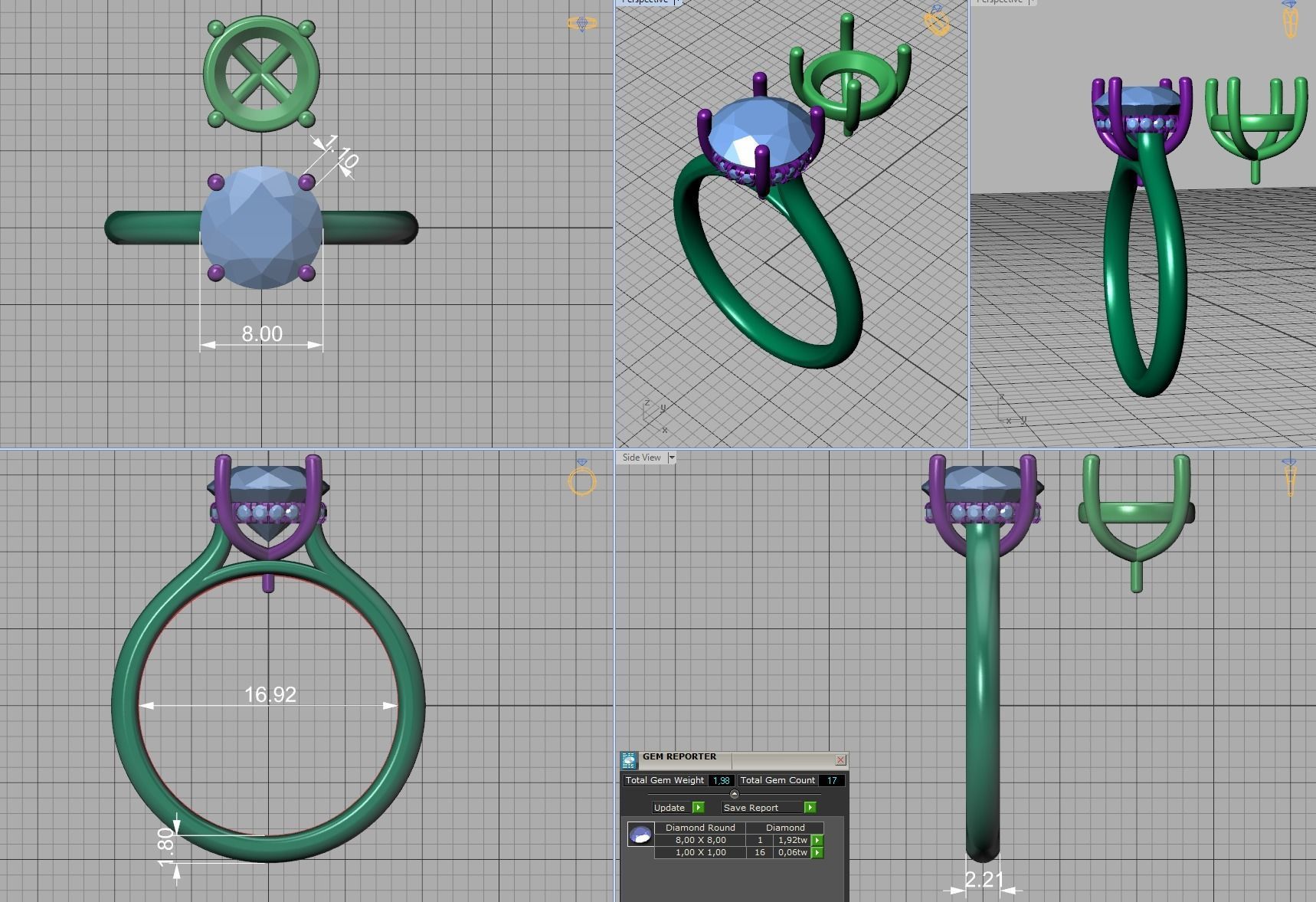Click the 2.21 shank width dimension label
This screenshot has width=1316, height=902.
pyautogui.click(x=984, y=880)
